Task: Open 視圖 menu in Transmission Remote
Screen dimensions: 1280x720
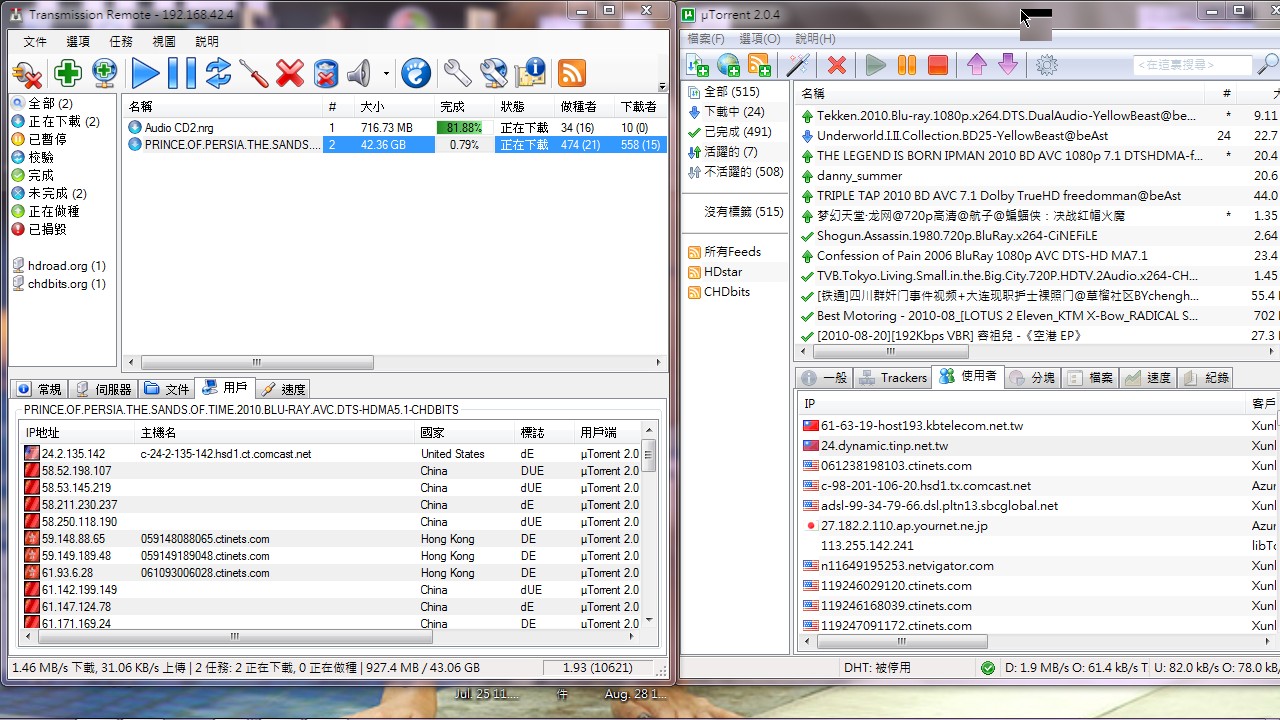Action: pyautogui.click(x=164, y=41)
